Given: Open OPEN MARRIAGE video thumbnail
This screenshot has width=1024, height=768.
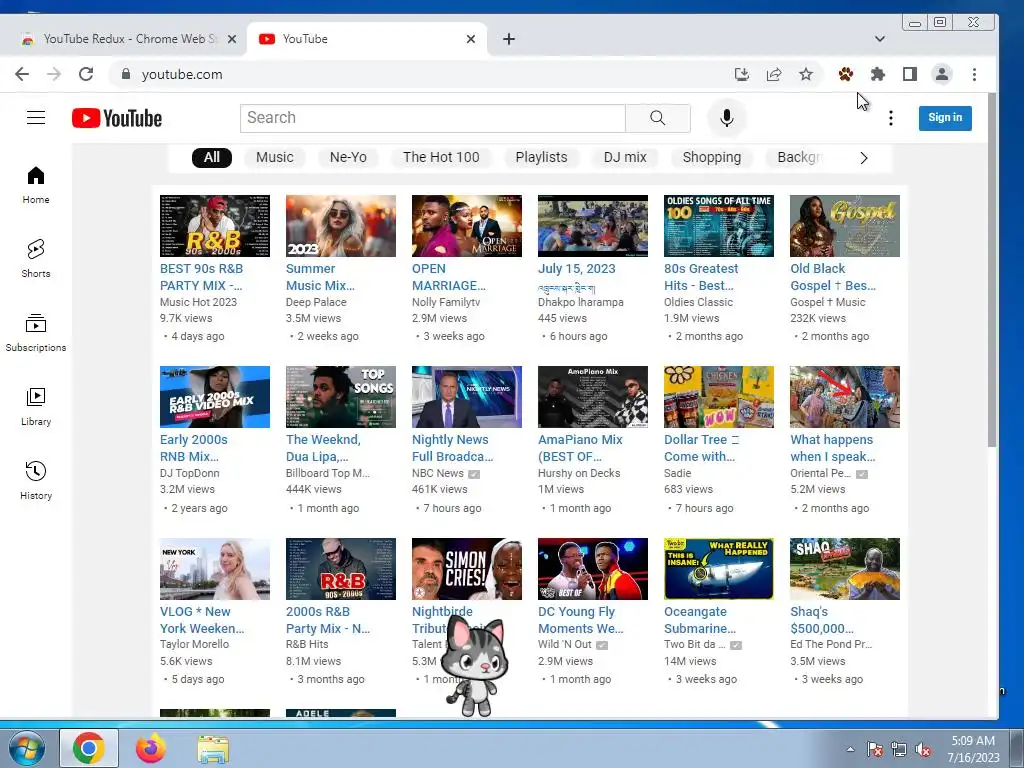Looking at the screenshot, I should click(467, 226).
